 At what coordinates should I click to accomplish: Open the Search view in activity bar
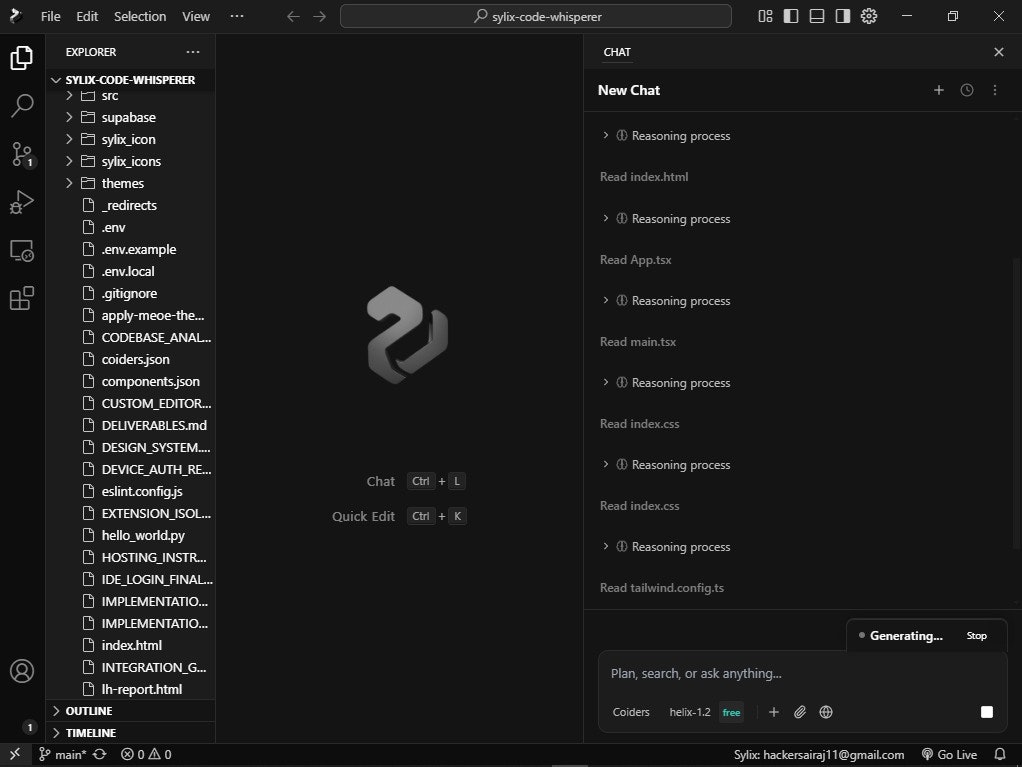[x=22, y=106]
